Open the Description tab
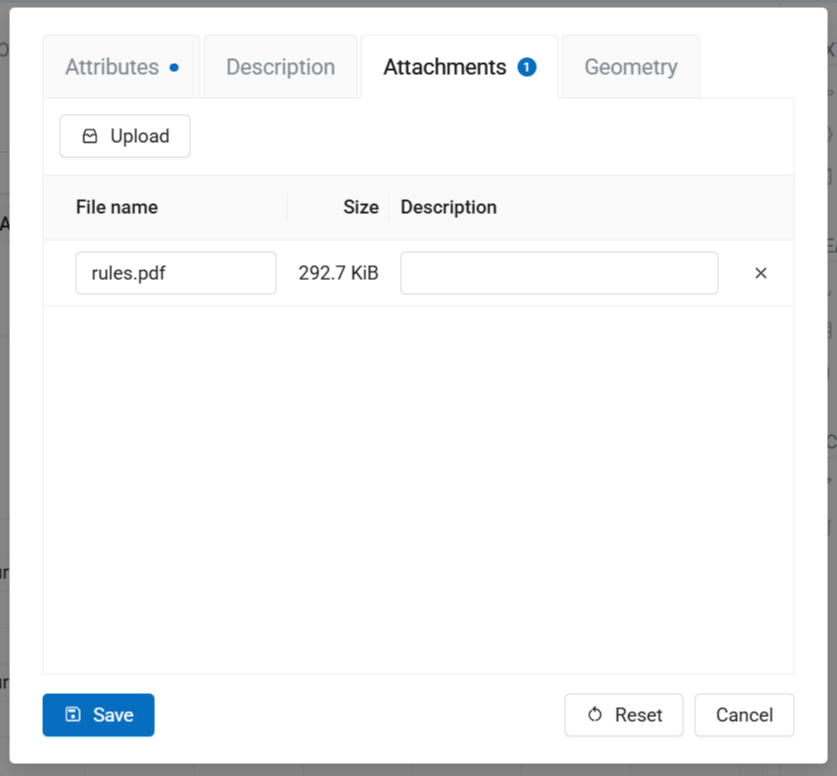This screenshot has width=837, height=776. 280,67
